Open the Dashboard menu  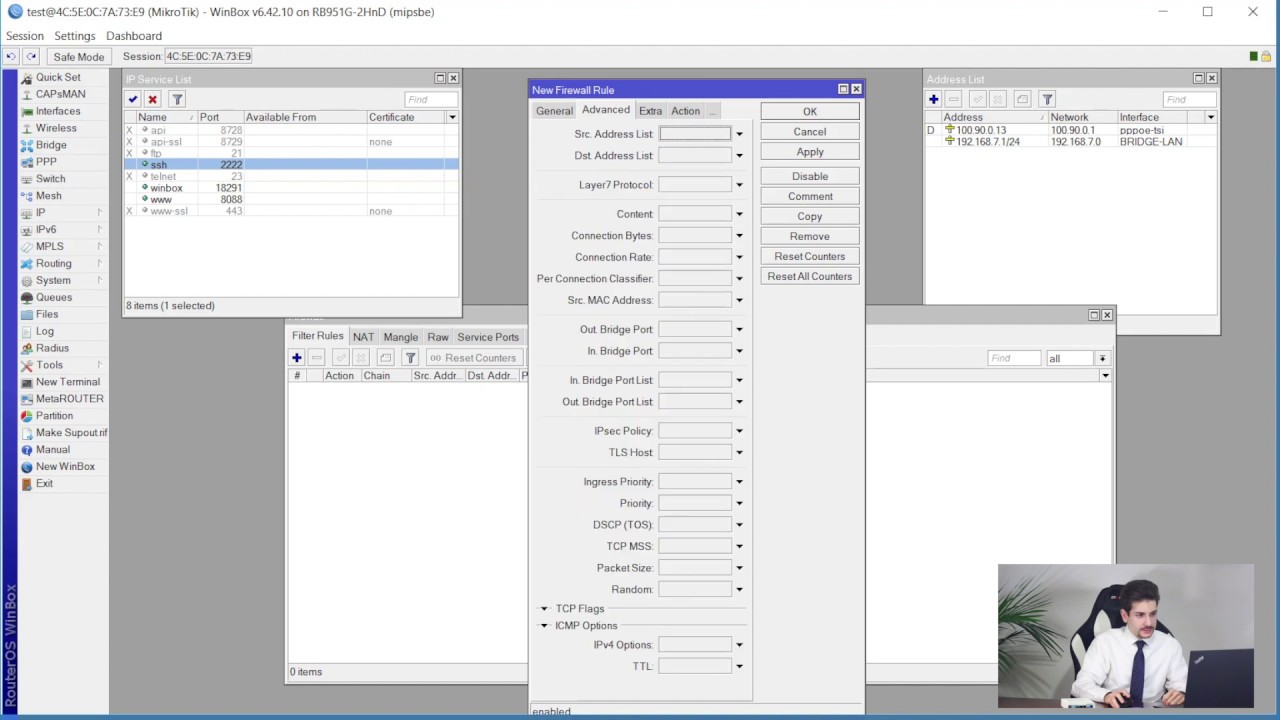point(134,36)
